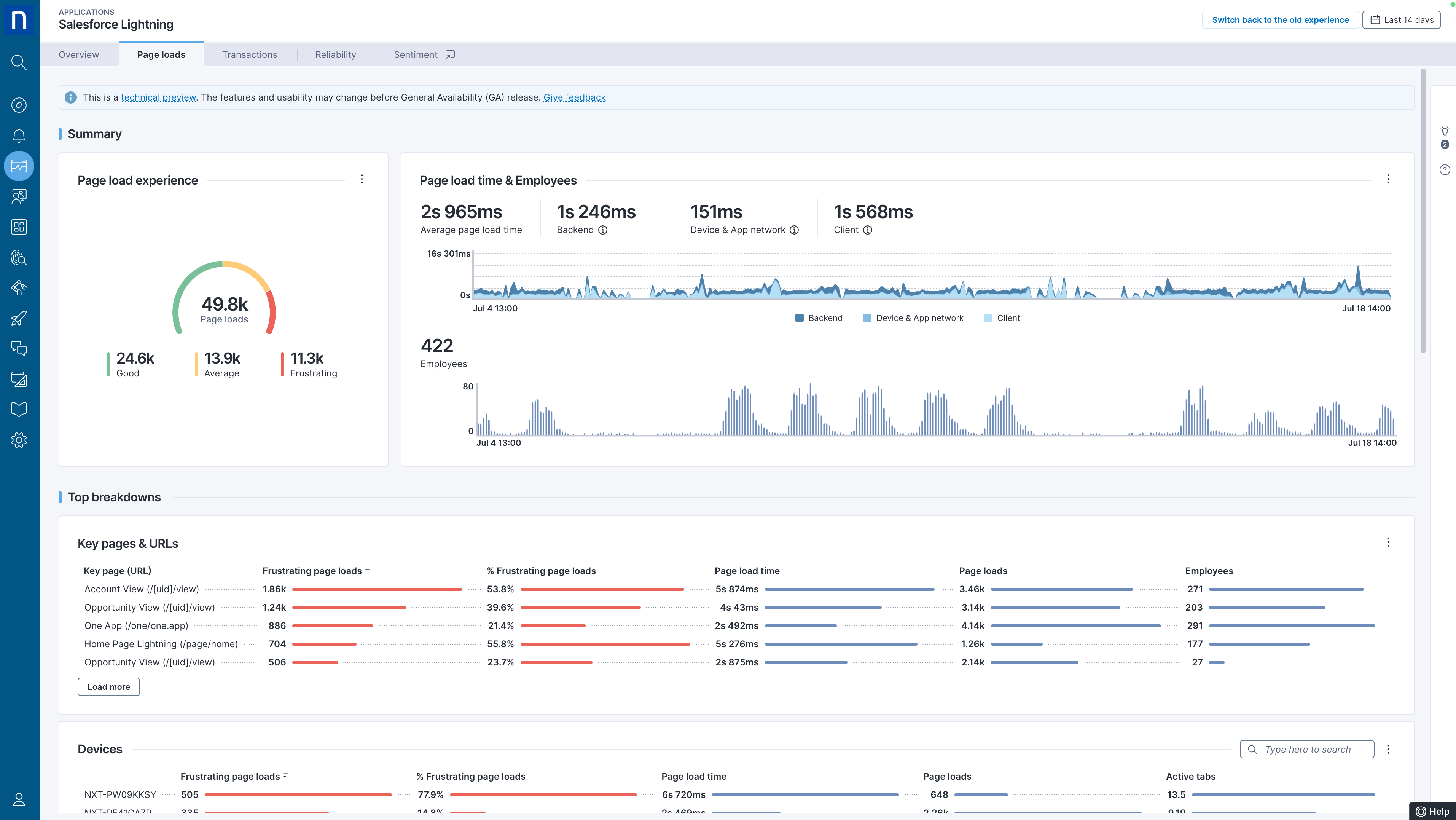Open the insights lightbulb showing badge 2

coord(1445,131)
